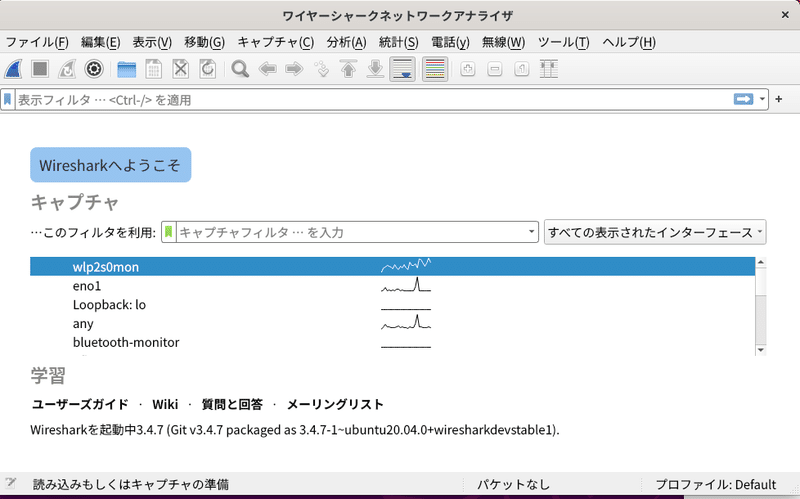
Task: Click パケットなし status text
Action: click(513, 484)
